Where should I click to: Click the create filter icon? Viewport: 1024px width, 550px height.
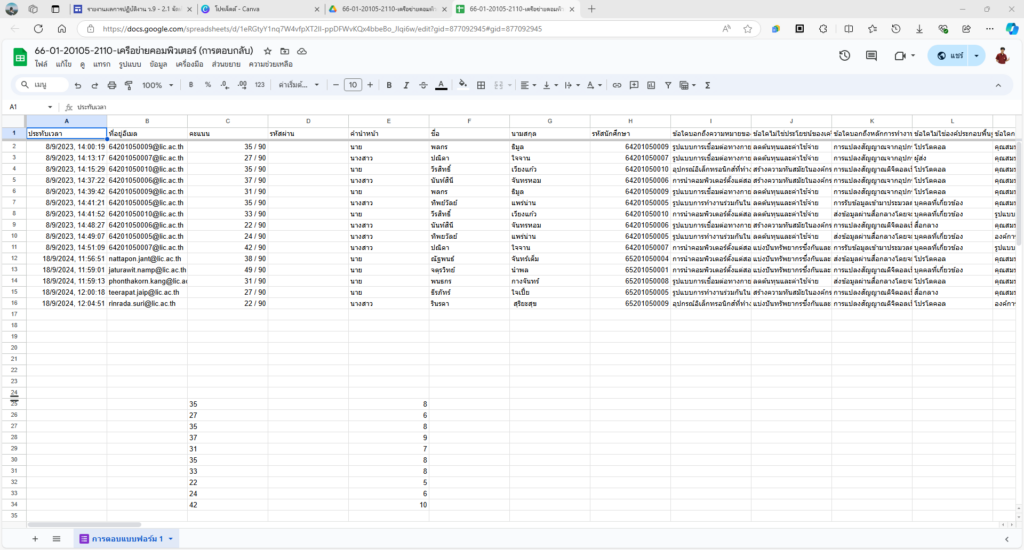[x=668, y=85]
